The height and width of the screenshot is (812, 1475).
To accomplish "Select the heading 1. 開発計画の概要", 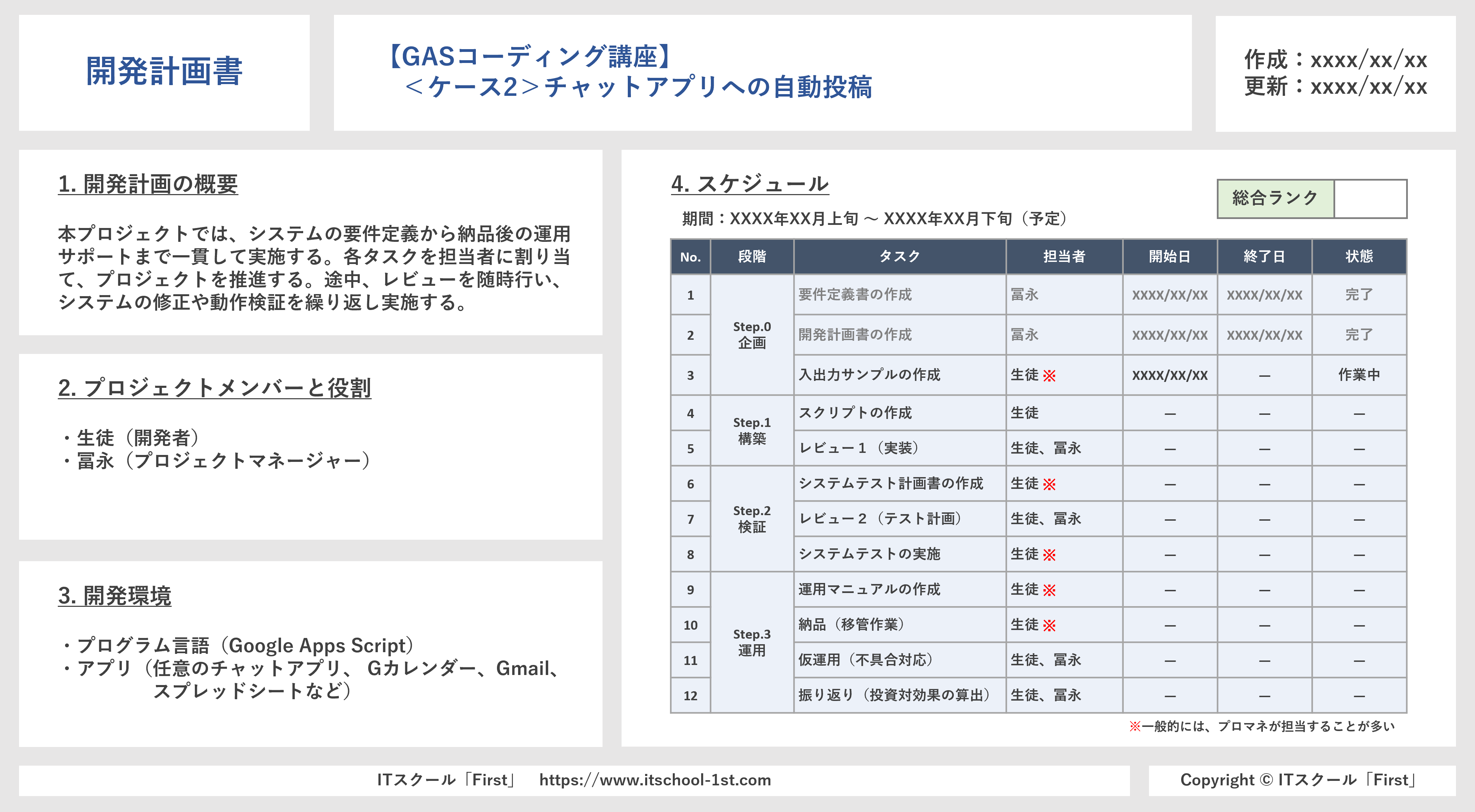I will click(148, 184).
